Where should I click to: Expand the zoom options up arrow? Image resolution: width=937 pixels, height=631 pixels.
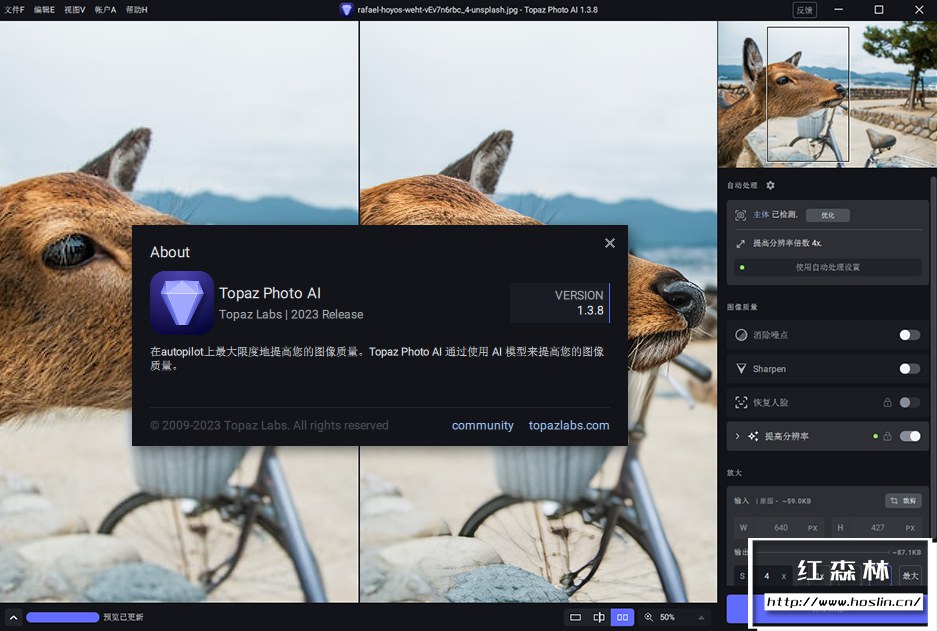[x=701, y=617]
